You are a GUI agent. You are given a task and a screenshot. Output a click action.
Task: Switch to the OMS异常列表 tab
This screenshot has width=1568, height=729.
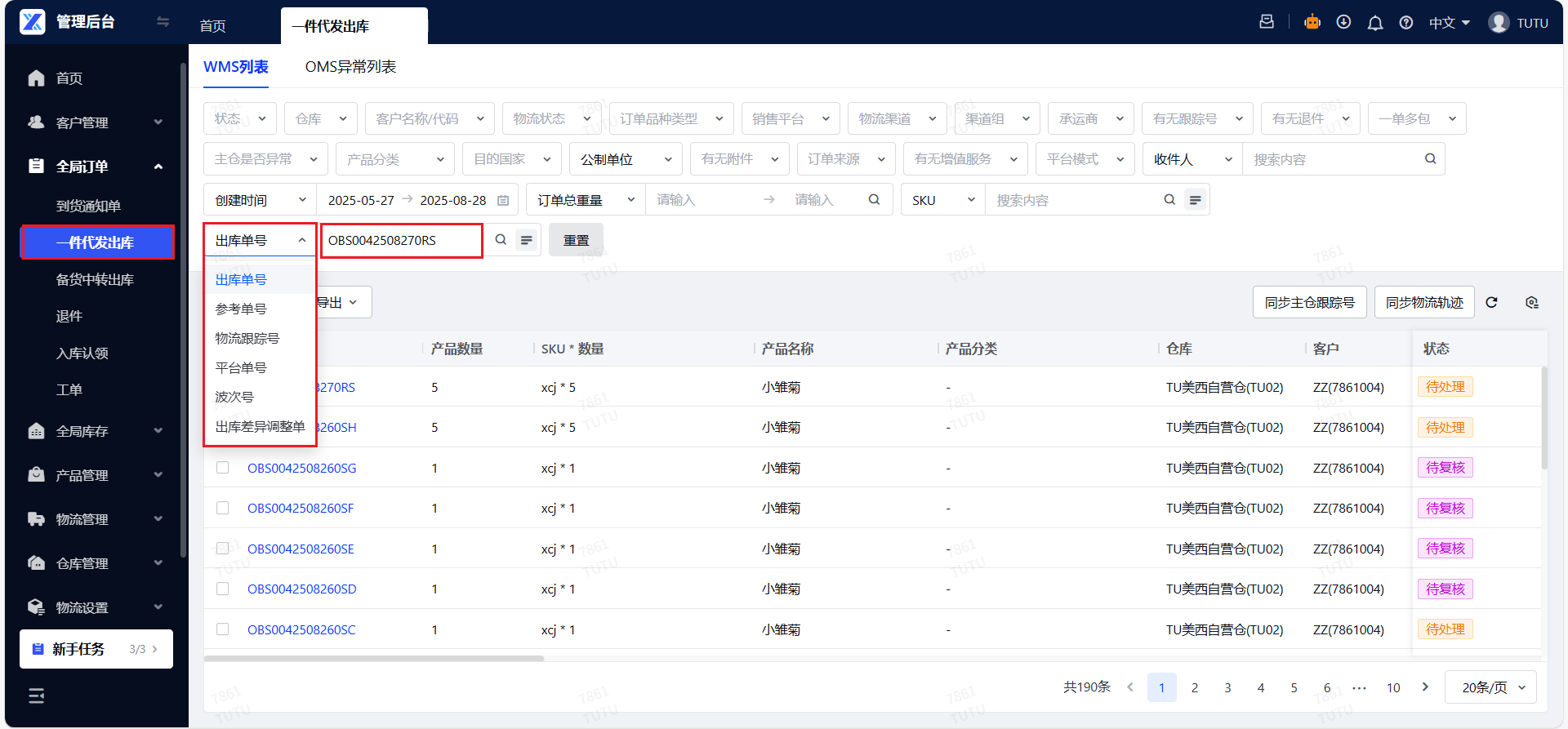click(x=350, y=67)
